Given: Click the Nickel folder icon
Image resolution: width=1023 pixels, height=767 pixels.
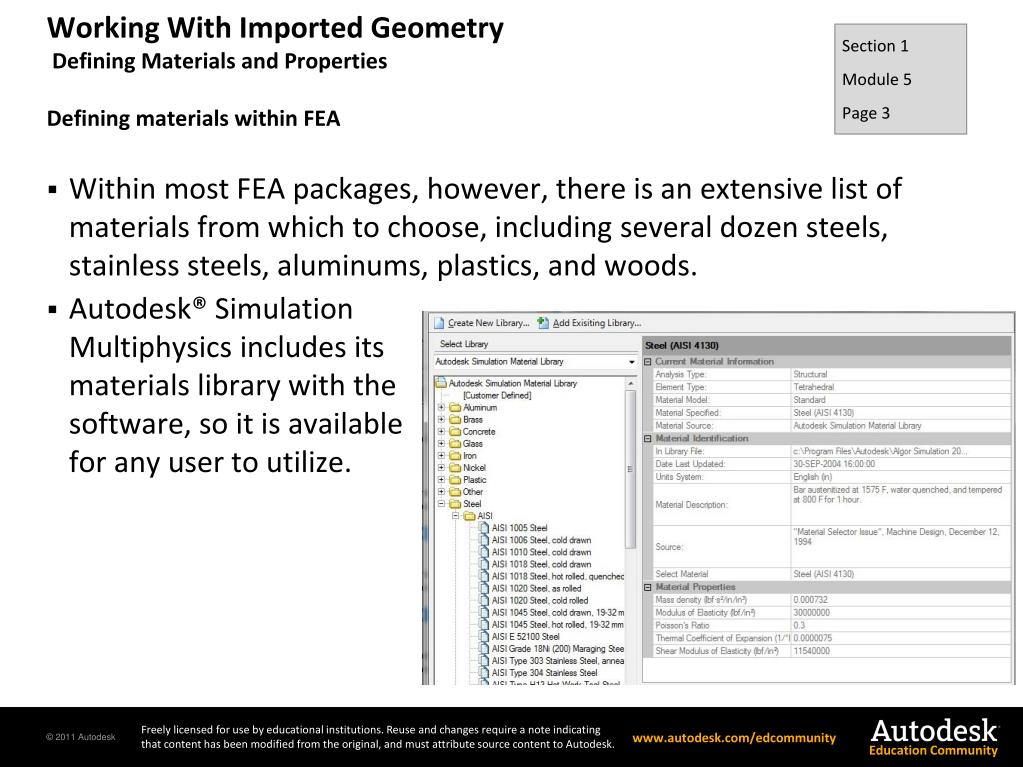Looking at the screenshot, I should 455,468.
